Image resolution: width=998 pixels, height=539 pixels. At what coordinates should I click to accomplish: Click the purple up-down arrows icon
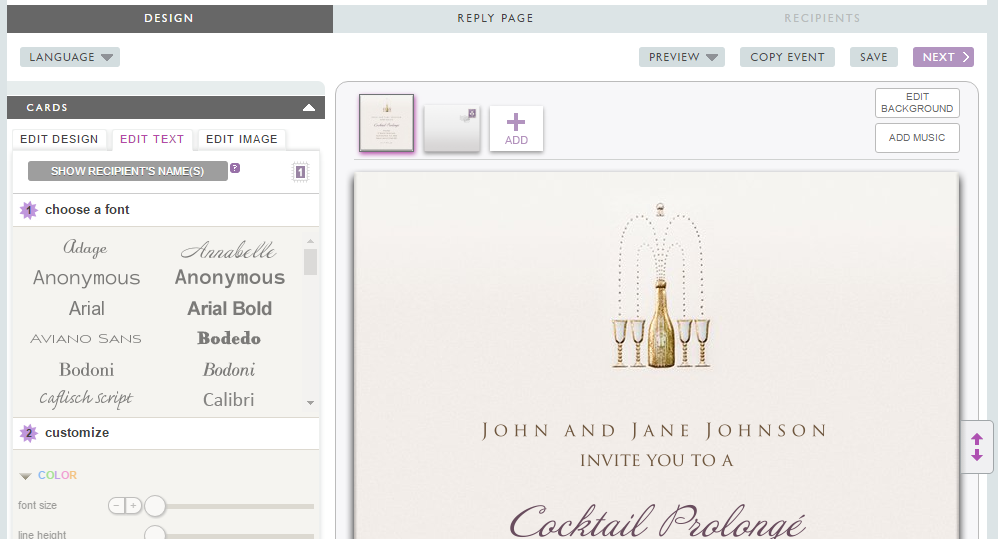click(977, 447)
